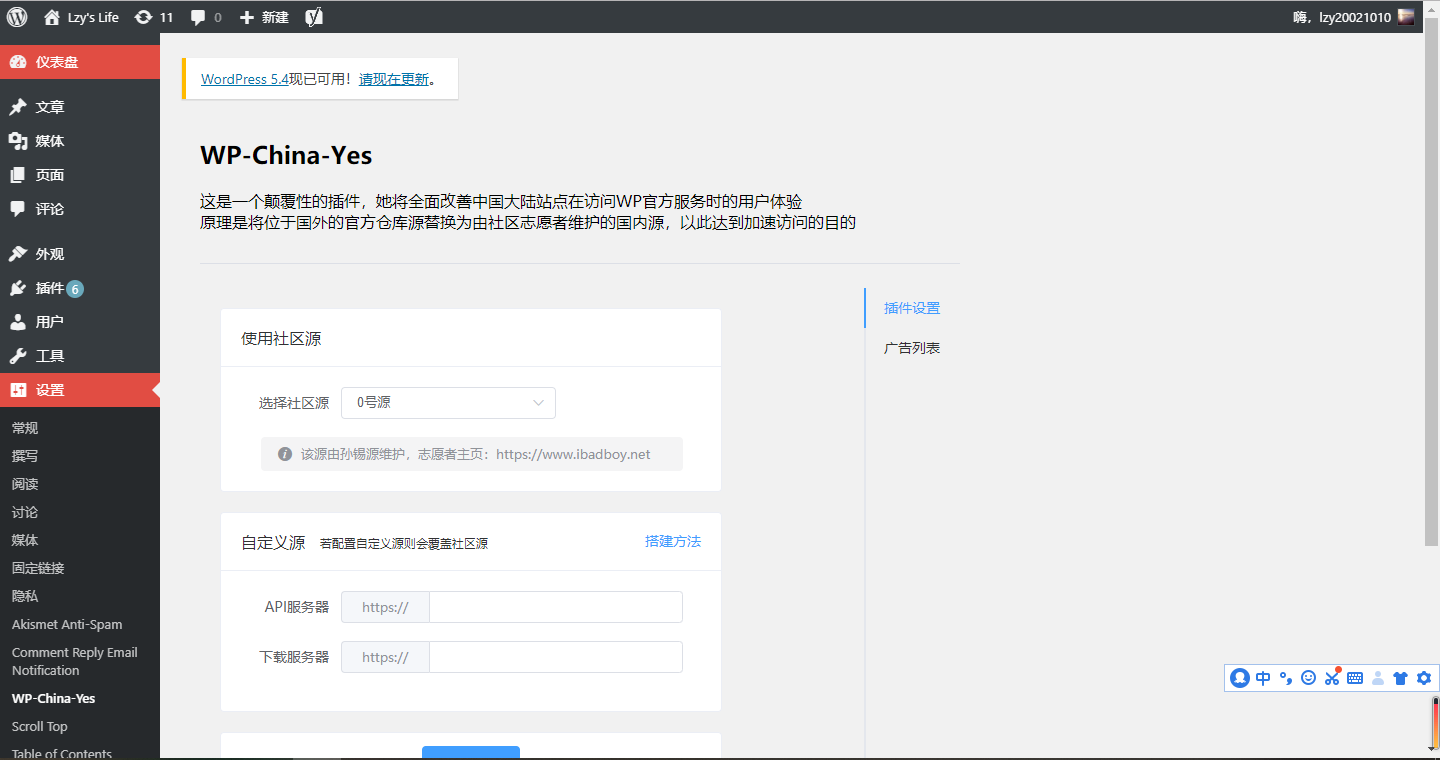Open 讨论 discussion settings
1440x760 pixels.
(x=25, y=512)
